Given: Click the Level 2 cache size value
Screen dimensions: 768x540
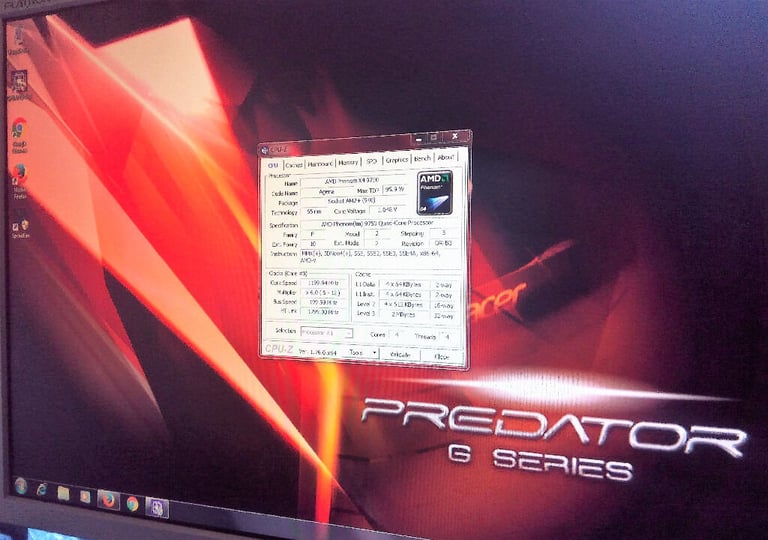Looking at the screenshot, I should (403, 304).
